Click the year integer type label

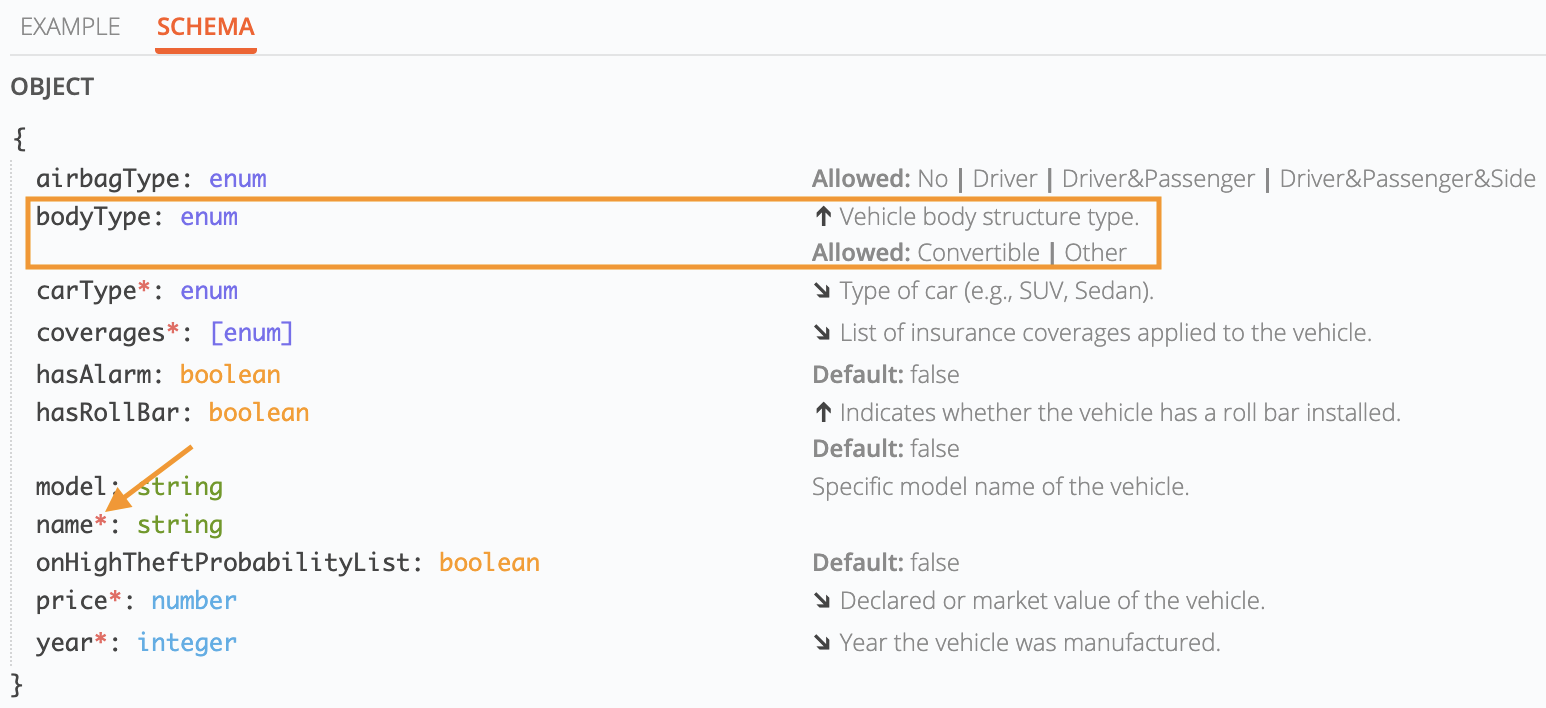pos(187,642)
